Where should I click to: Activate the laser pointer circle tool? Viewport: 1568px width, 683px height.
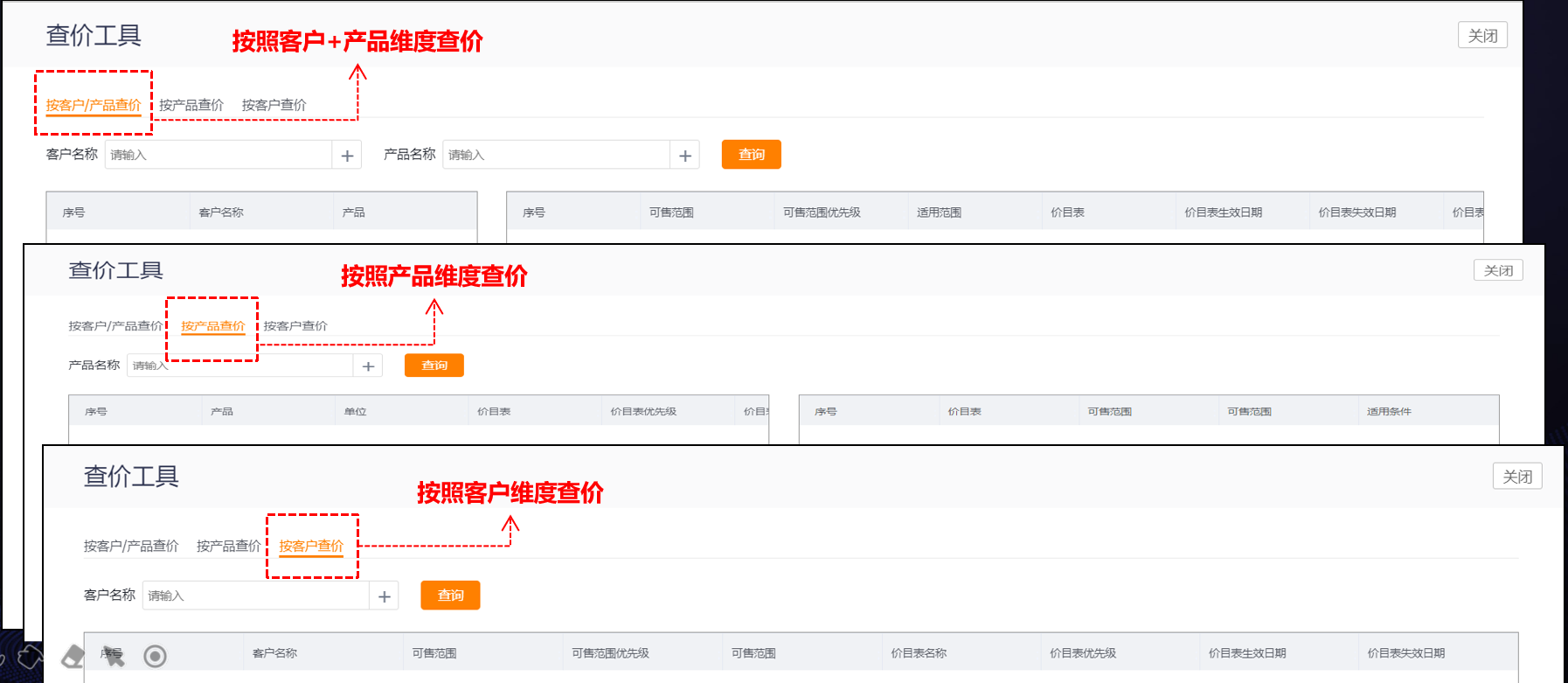tap(155, 656)
